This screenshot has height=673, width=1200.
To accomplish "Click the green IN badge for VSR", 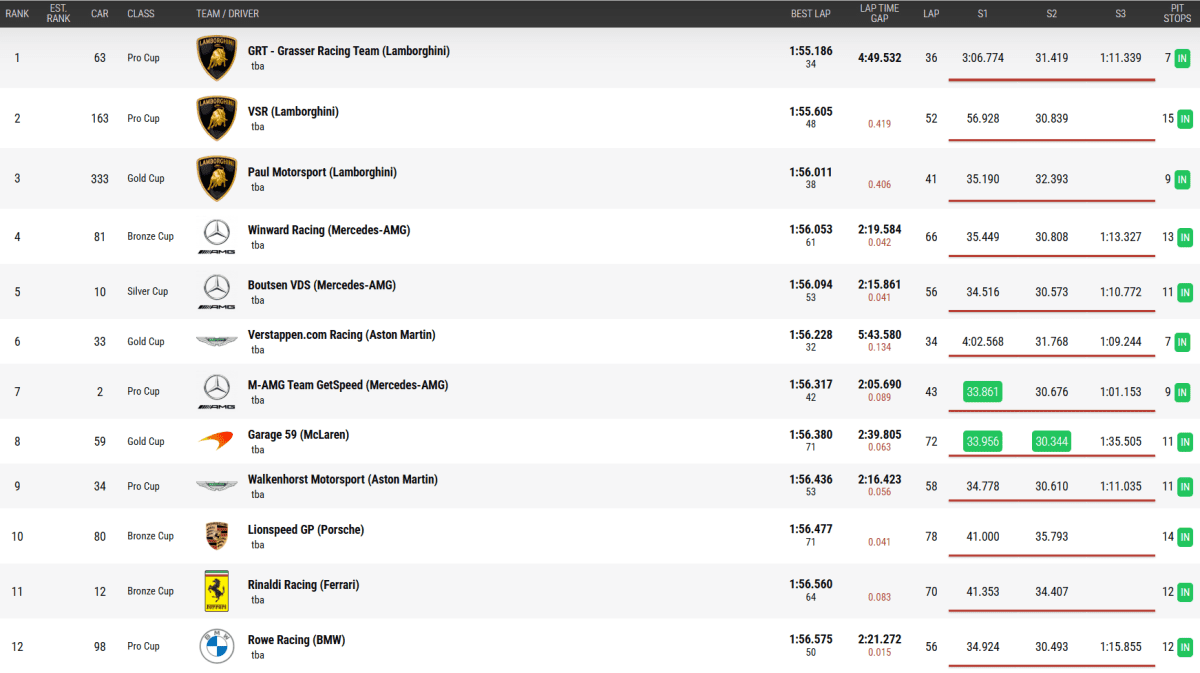I will pyautogui.click(x=1184, y=119).
